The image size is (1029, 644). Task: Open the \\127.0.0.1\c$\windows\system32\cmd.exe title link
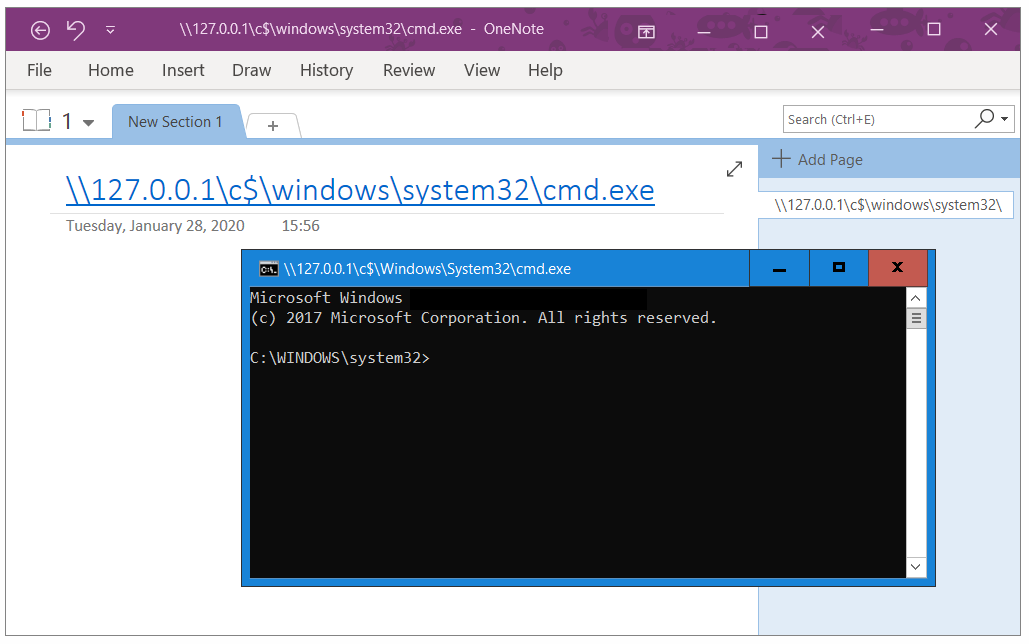[x=360, y=190]
